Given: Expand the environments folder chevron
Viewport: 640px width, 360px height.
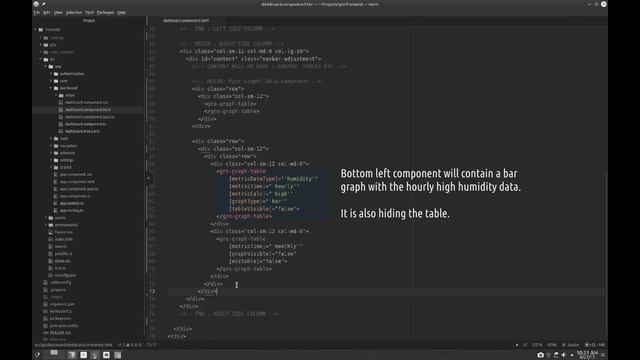Looking at the screenshot, I should 46,225.
